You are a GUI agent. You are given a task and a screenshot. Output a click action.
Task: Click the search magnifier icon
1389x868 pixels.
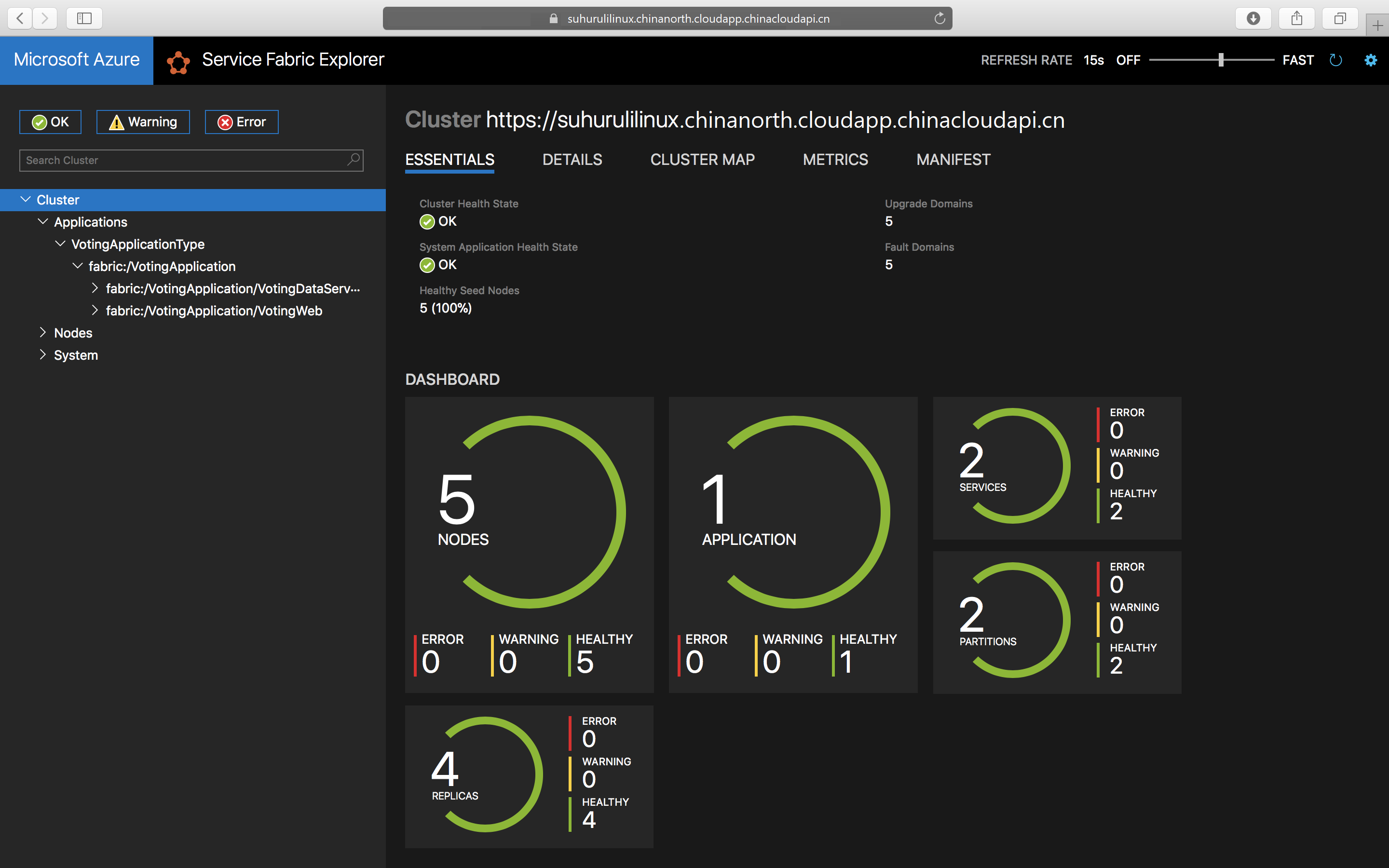(x=353, y=160)
